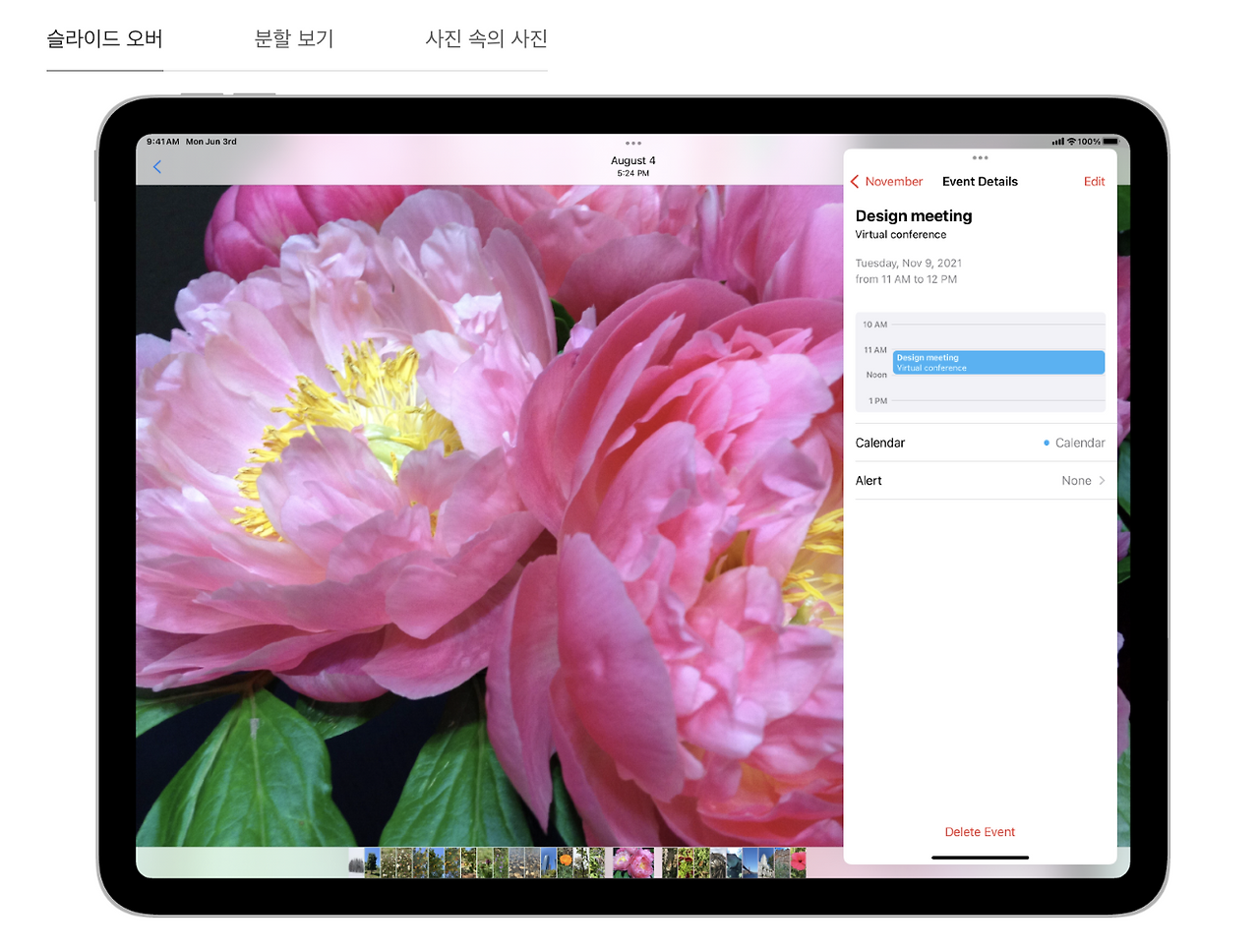Image resolution: width=1259 pixels, height=952 pixels.
Task: Tap "Mon Jun 3rd" in status bar
Action: point(211,142)
